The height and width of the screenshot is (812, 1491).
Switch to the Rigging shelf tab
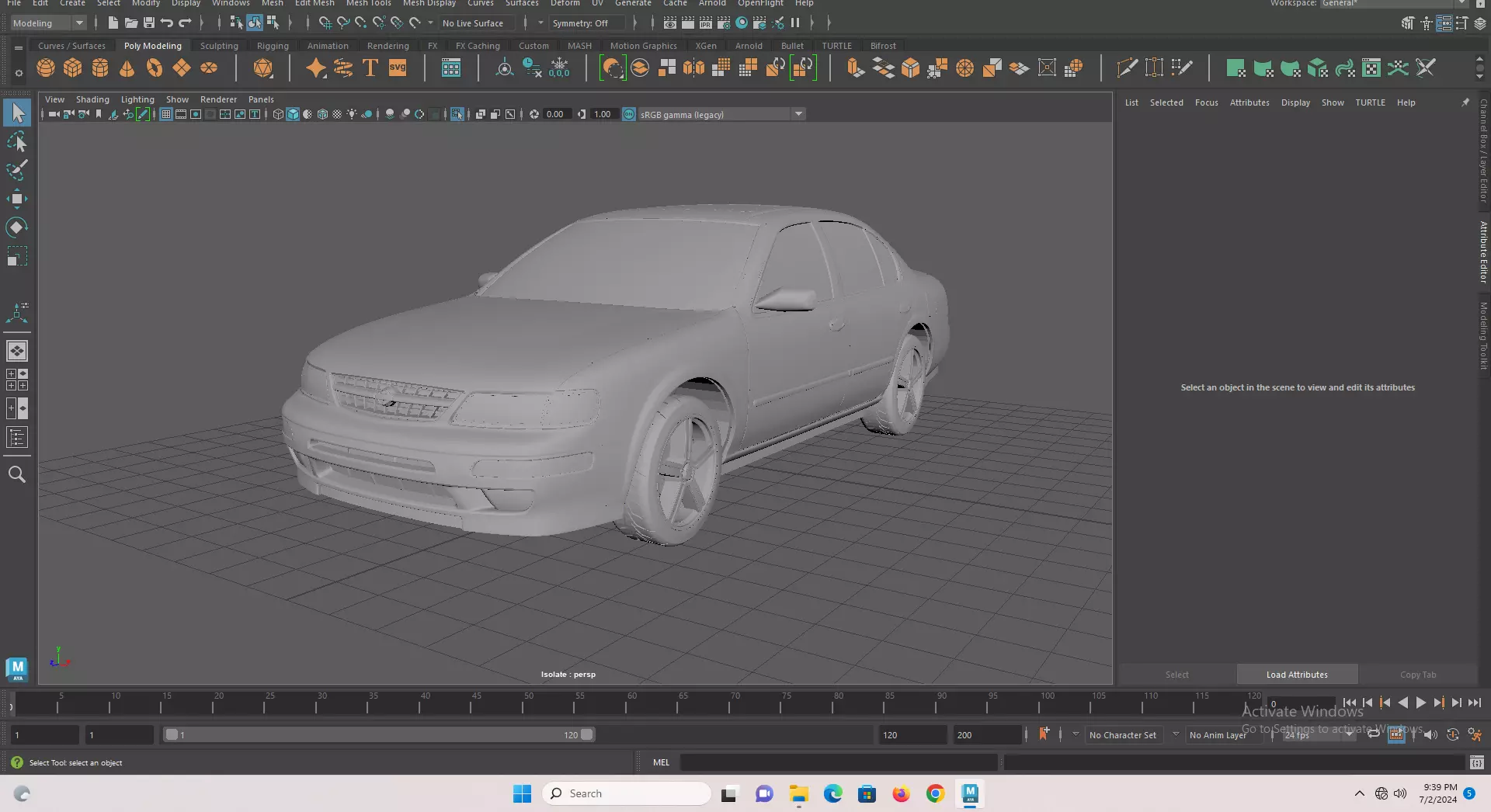pyautogui.click(x=273, y=46)
